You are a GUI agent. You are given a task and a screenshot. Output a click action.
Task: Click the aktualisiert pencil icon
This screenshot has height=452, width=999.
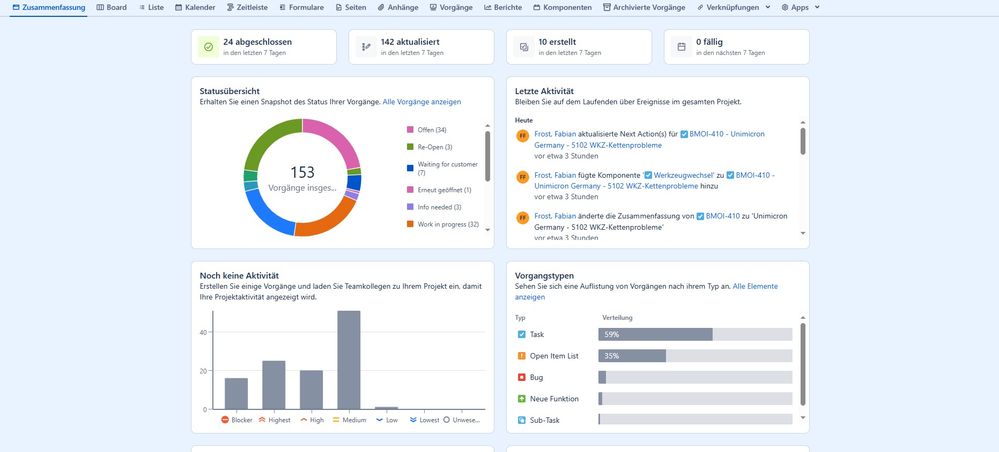[x=366, y=47]
